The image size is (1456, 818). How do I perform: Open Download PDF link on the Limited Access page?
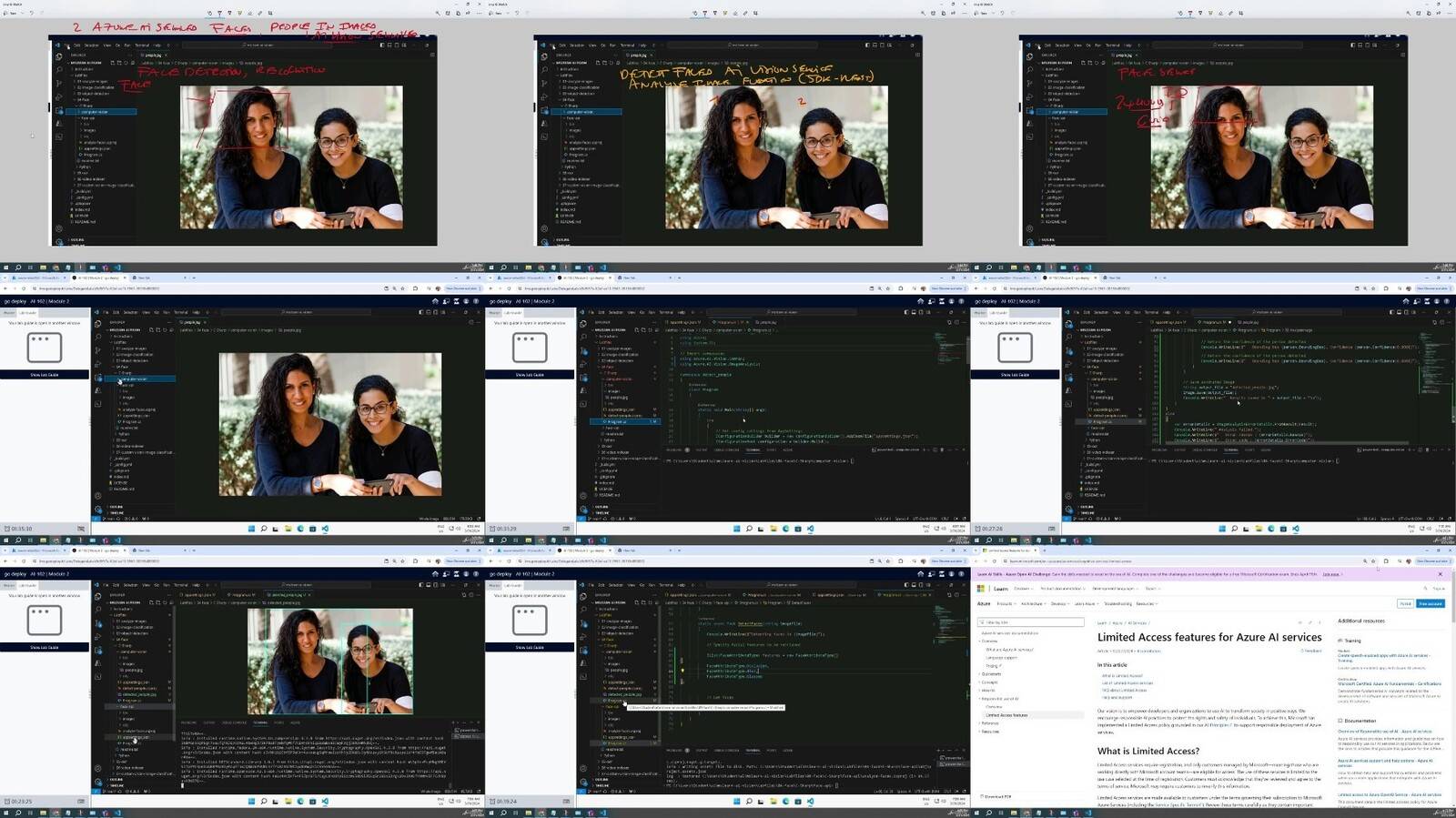coord(996,796)
